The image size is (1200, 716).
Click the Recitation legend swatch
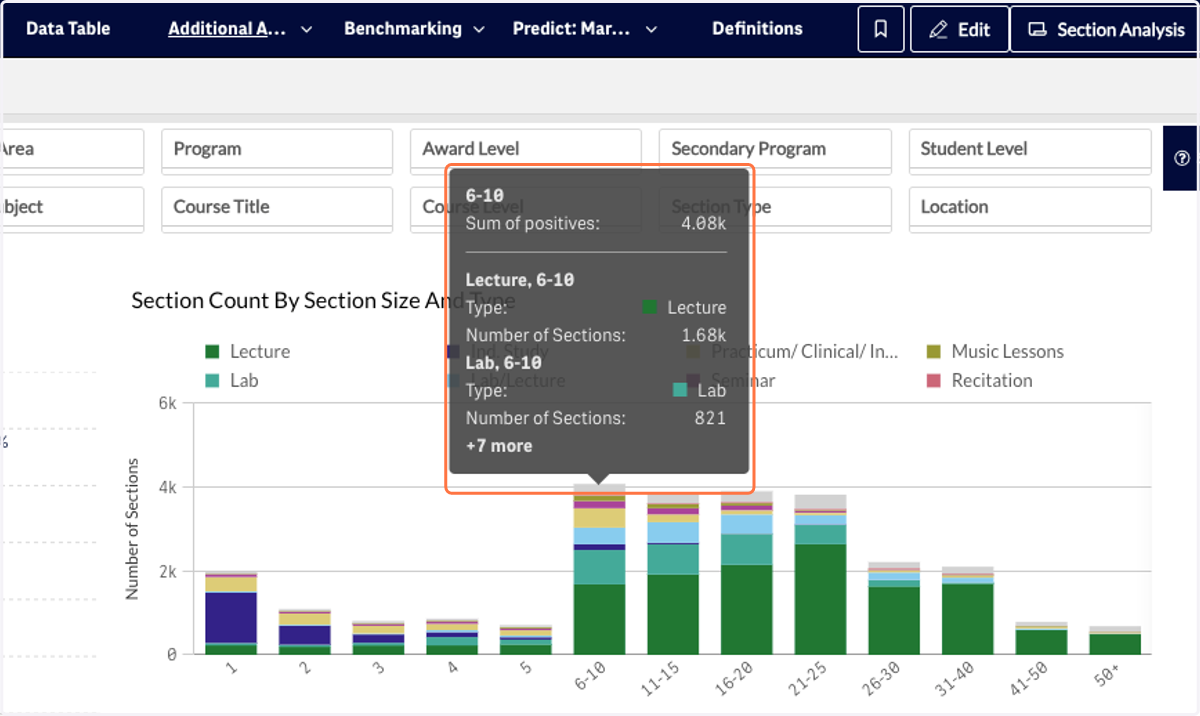coord(934,381)
